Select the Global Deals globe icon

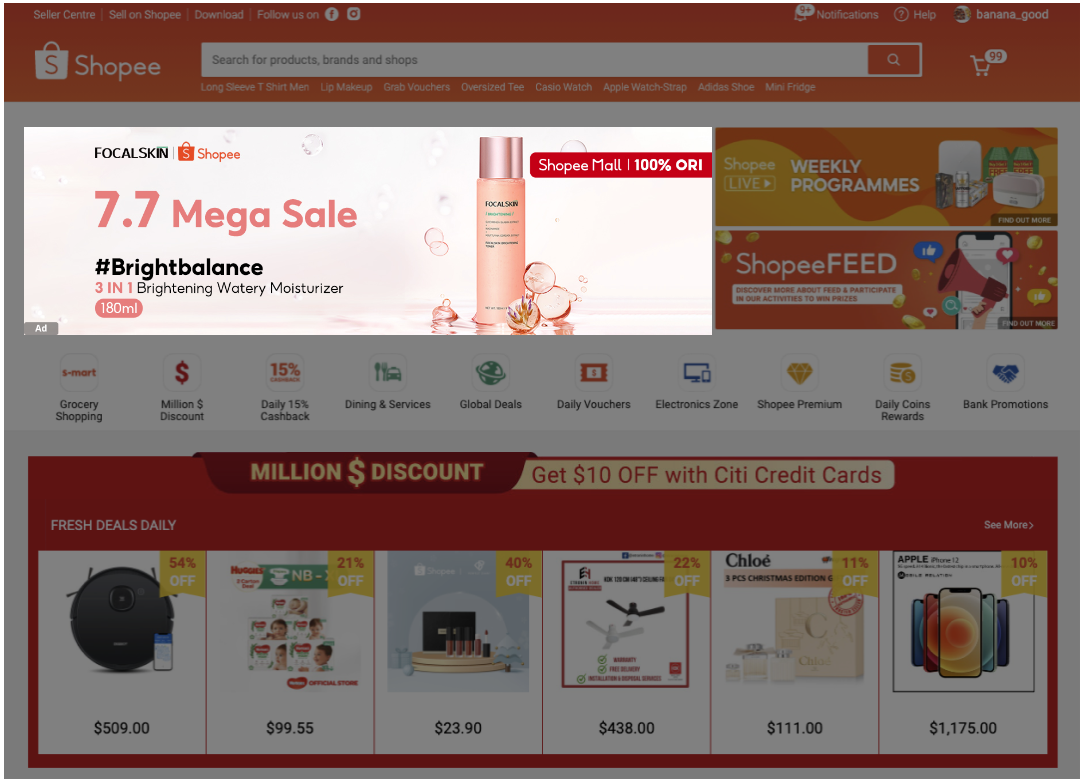point(490,373)
